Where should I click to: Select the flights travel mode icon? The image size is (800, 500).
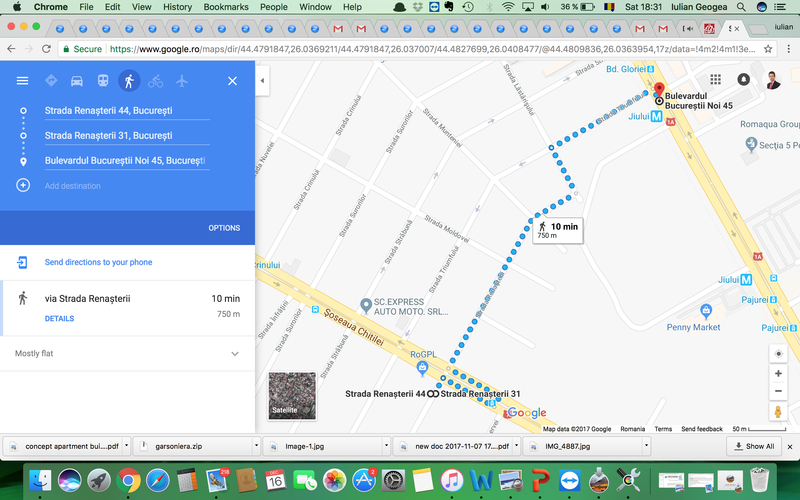181,81
